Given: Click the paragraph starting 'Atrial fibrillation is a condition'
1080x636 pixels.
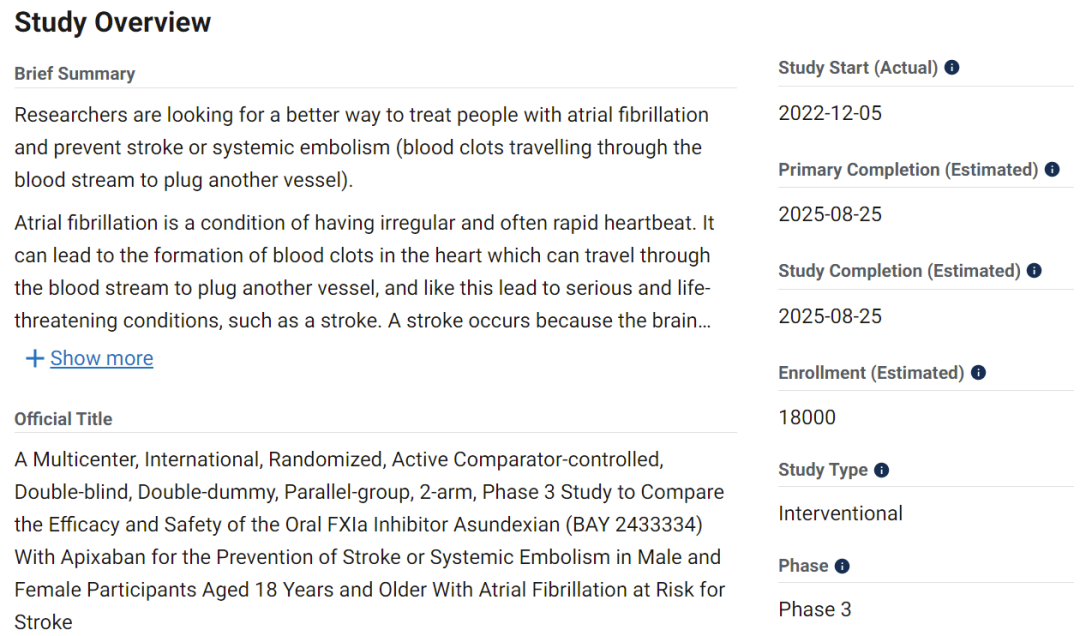Looking at the screenshot, I should [362, 271].
